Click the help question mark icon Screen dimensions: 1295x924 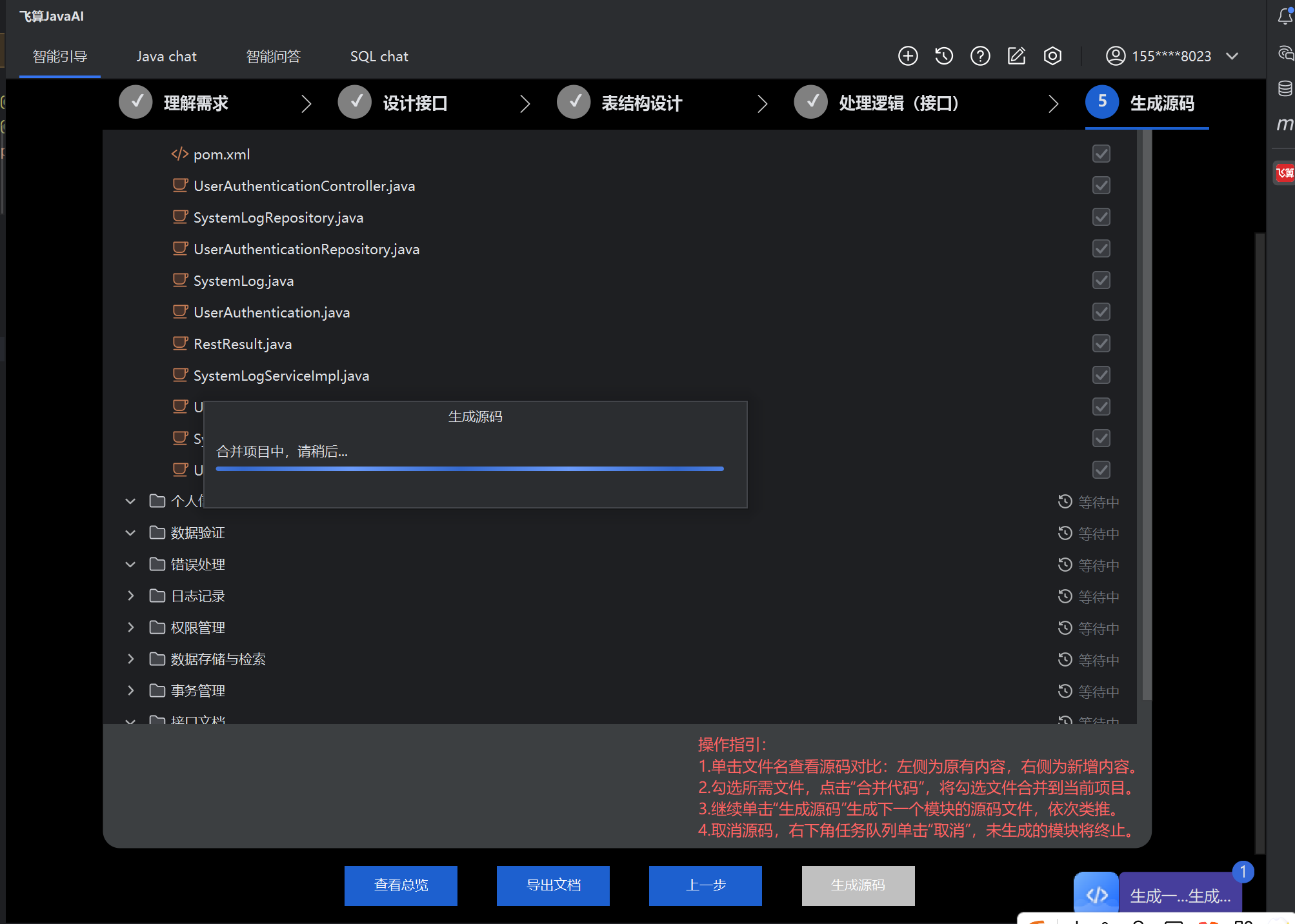980,56
